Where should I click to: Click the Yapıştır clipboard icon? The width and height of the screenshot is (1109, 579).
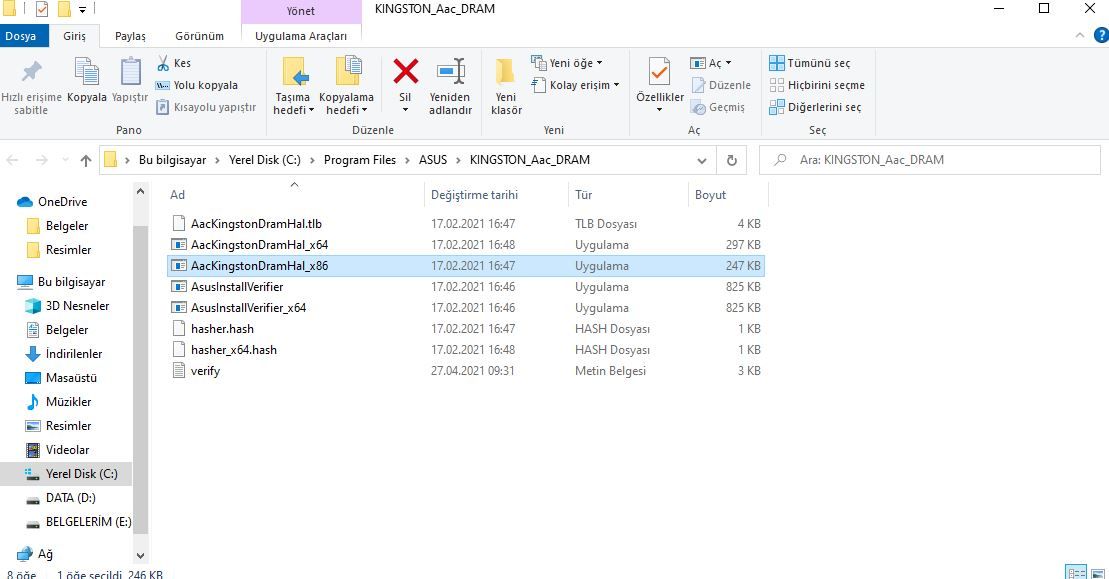(x=130, y=80)
